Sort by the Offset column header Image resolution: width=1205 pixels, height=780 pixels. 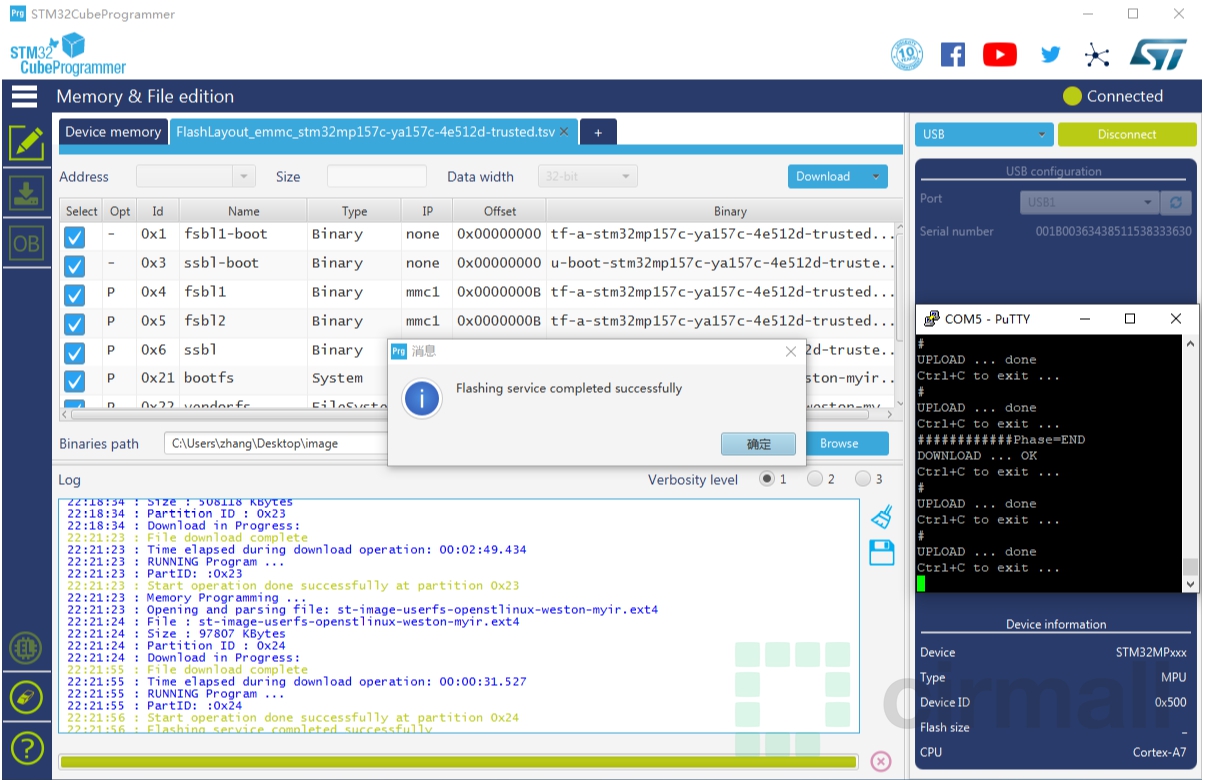tap(500, 211)
